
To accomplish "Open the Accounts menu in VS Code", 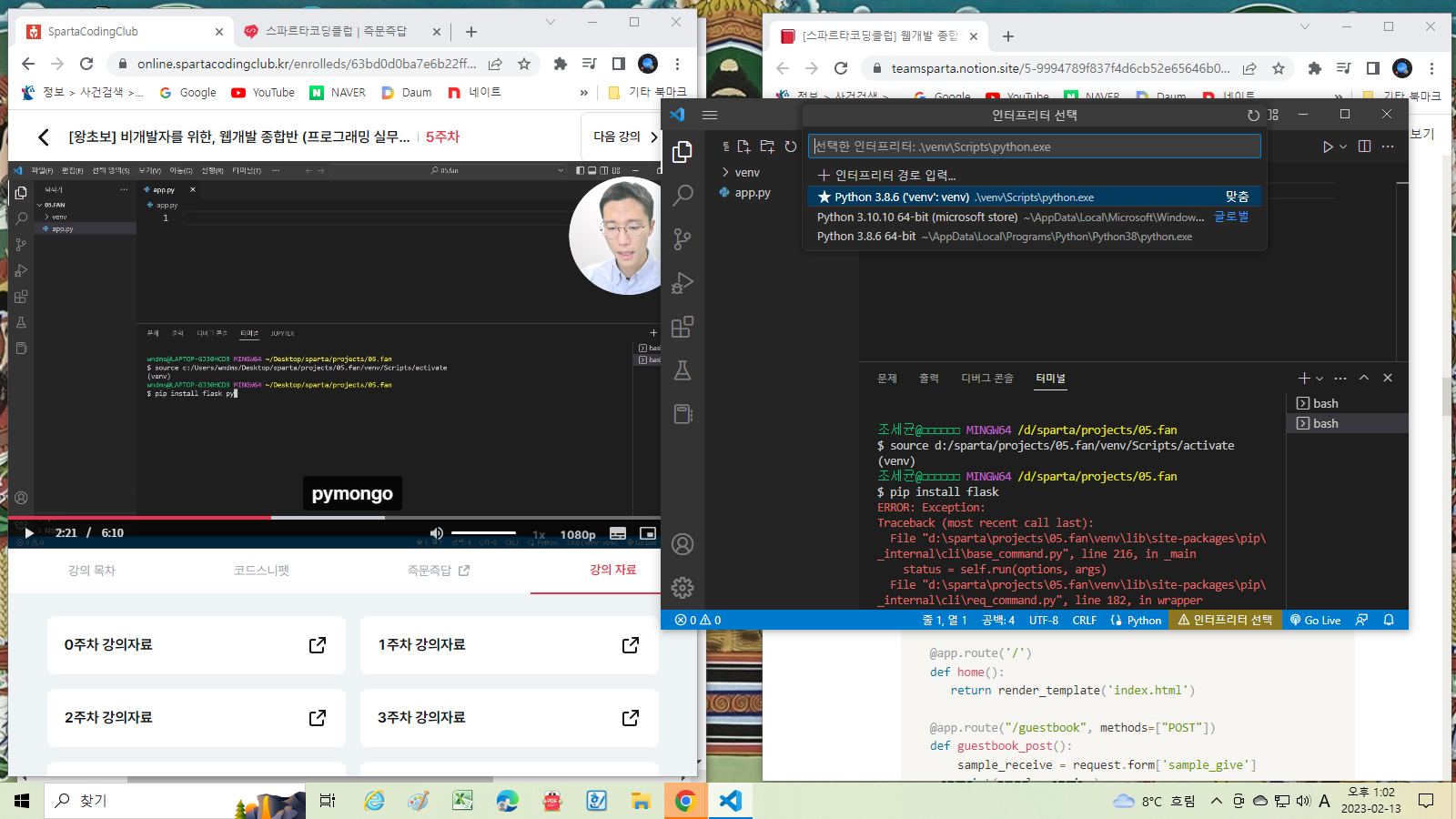I will (682, 544).
